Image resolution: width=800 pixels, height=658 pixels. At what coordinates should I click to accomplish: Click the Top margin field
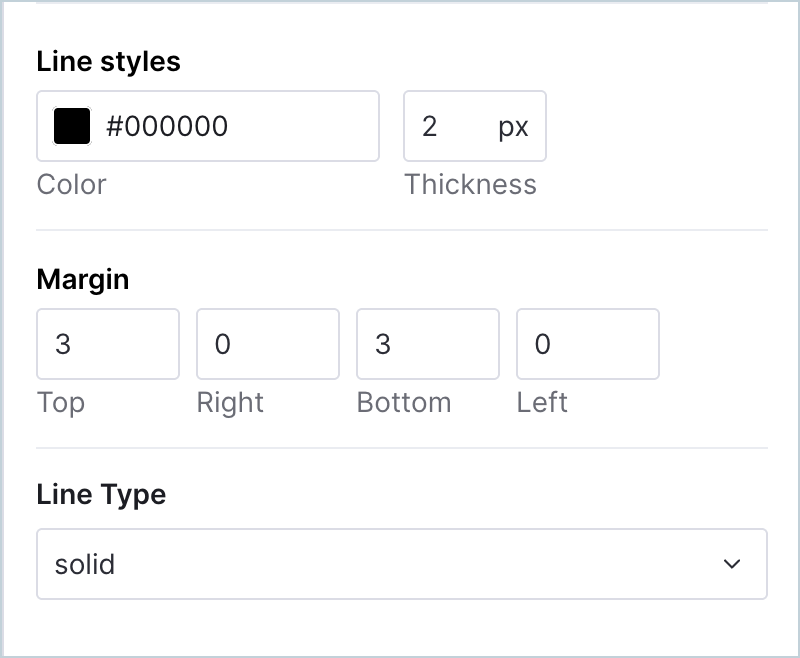pyautogui.click(x=108, y=344)
